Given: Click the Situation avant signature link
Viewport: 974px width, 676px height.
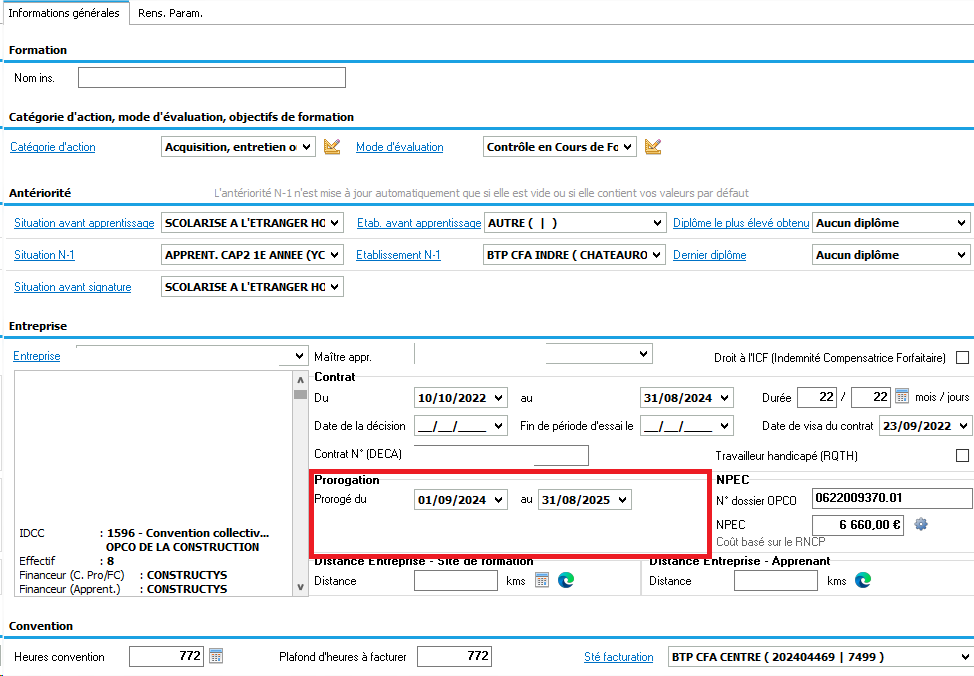Looking at the screenshot, I should (x=72, y=287).
